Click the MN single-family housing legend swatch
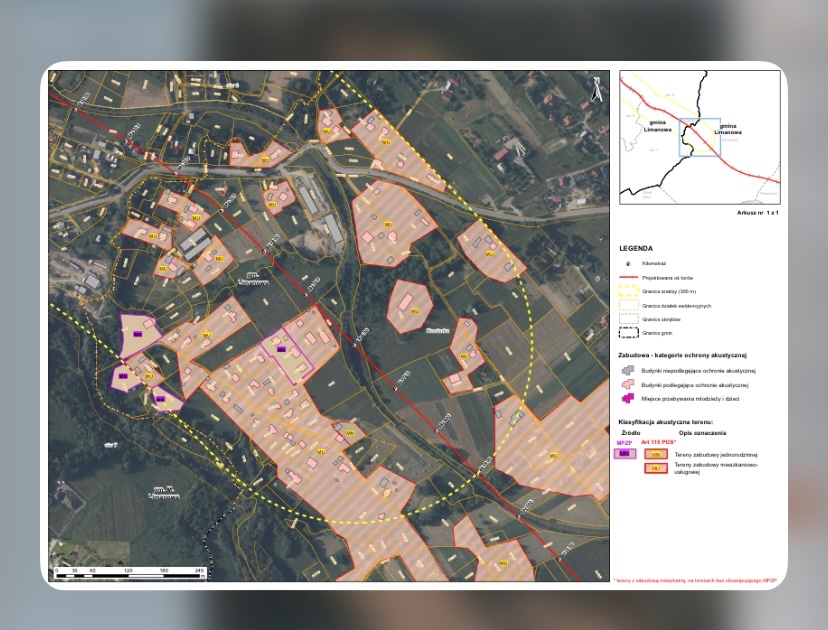This screenshot has width=828, height=630. tap(657, 454)
